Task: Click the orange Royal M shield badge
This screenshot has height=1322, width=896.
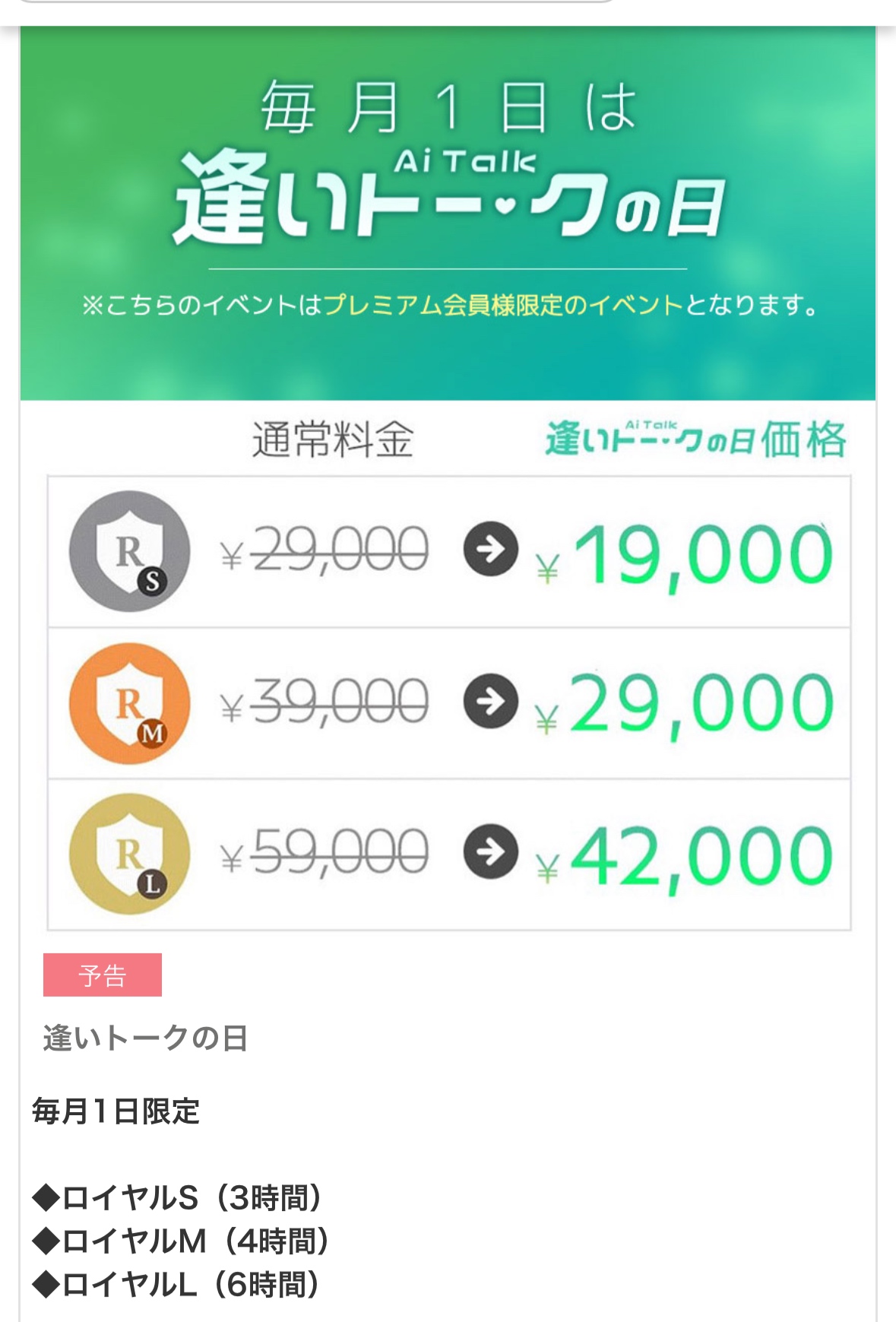Action: pos(129,703)
